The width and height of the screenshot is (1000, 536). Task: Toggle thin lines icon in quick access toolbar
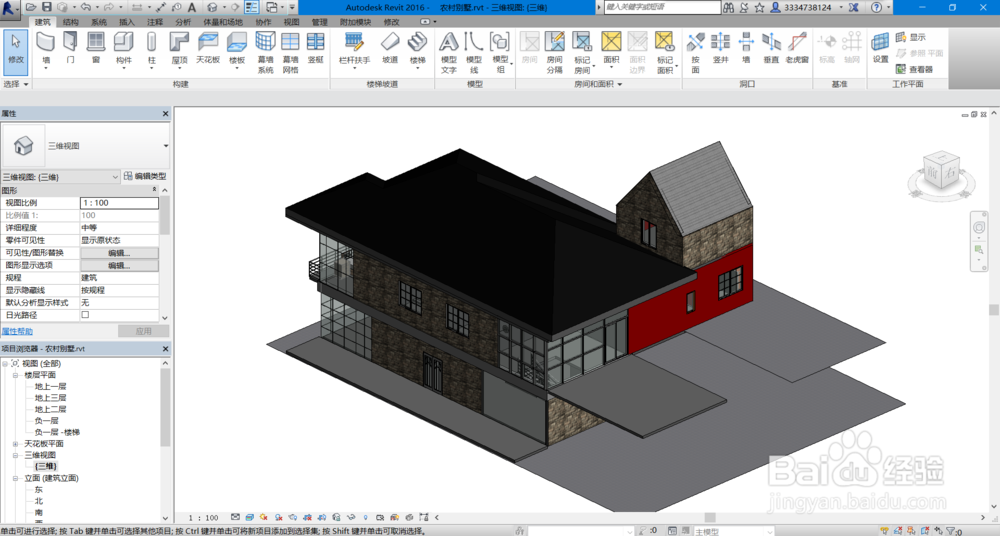click(251, 7)
